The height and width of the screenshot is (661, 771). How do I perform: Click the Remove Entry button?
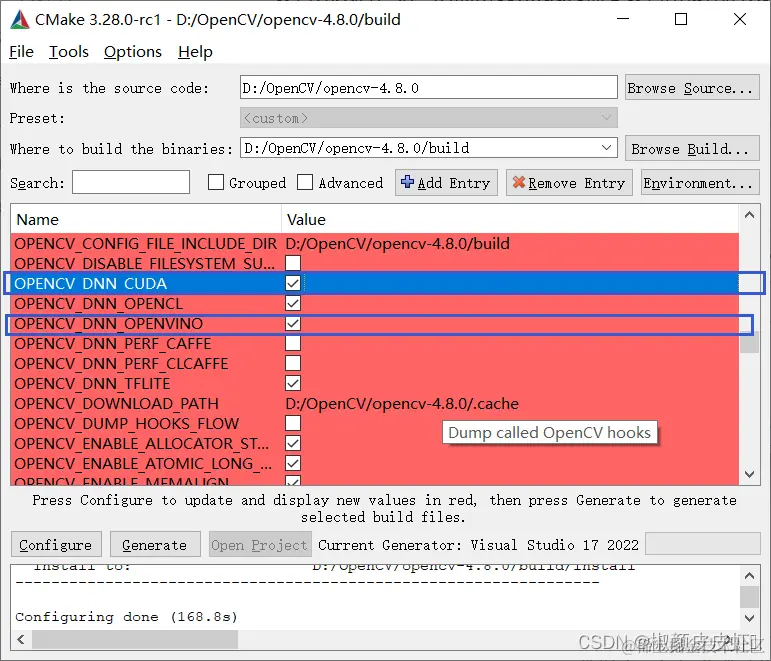pos(569,183)
